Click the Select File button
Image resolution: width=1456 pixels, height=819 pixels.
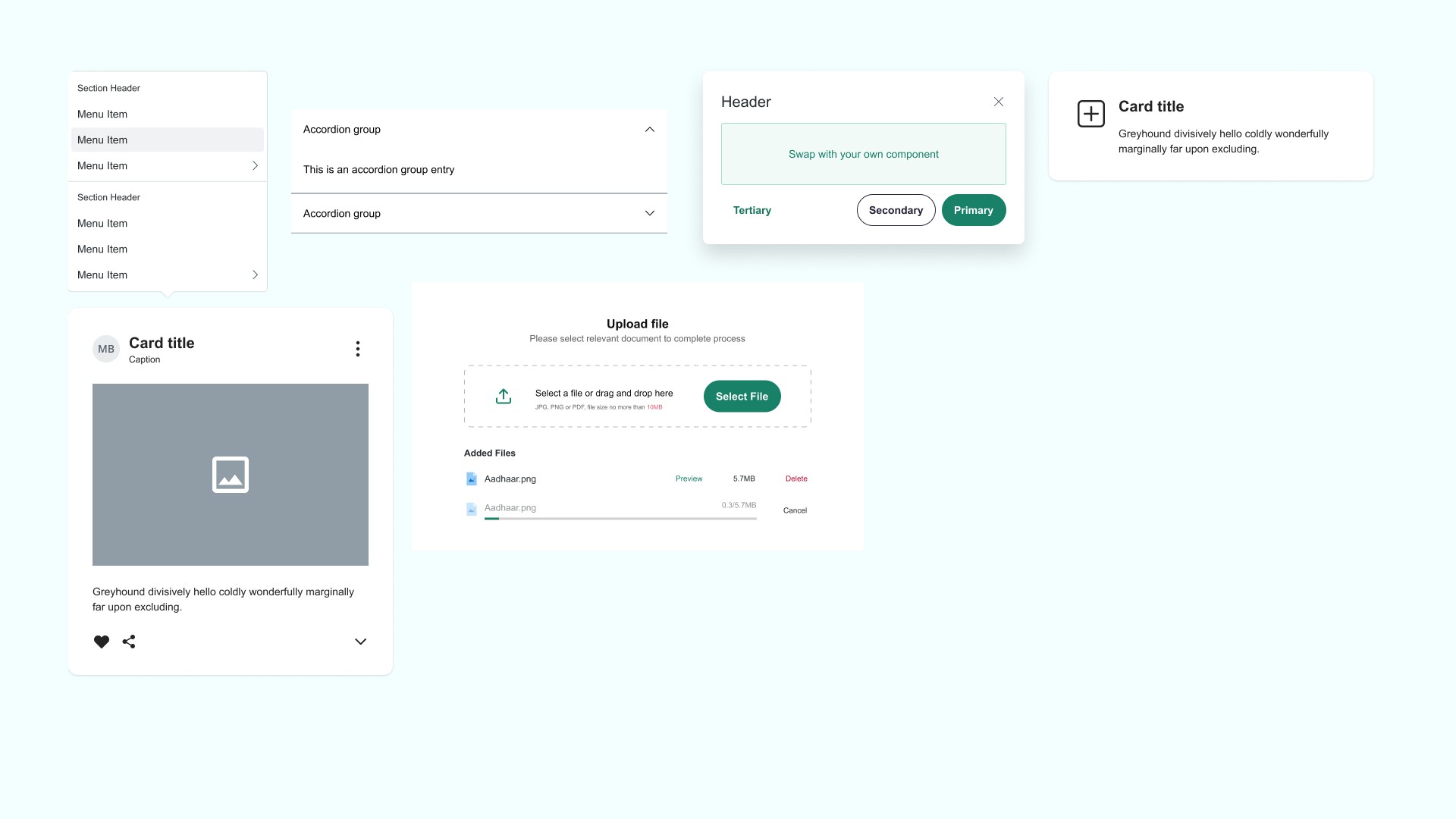pos(742,397)
